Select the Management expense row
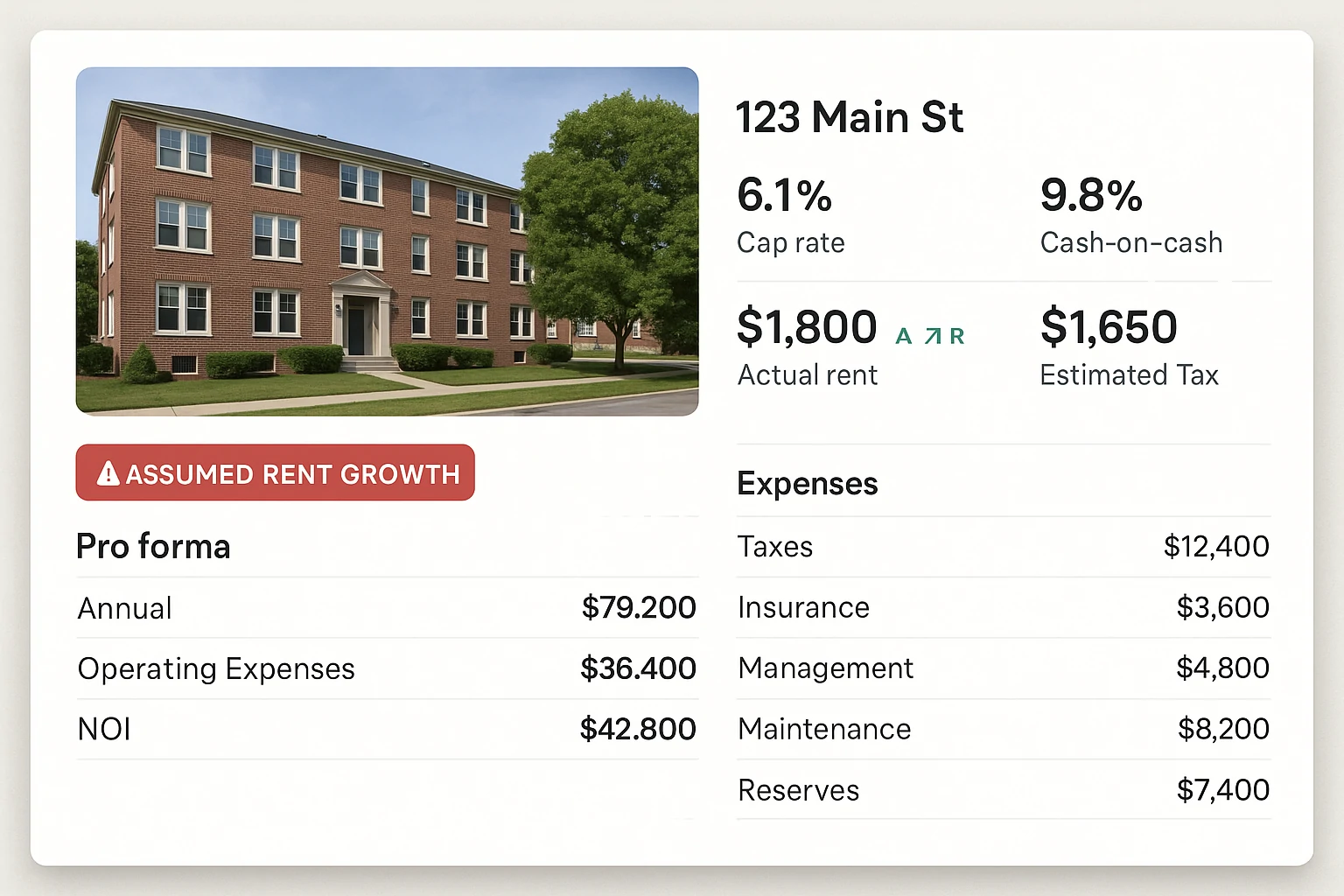 pyautogui.click(x=1003, y=668)
